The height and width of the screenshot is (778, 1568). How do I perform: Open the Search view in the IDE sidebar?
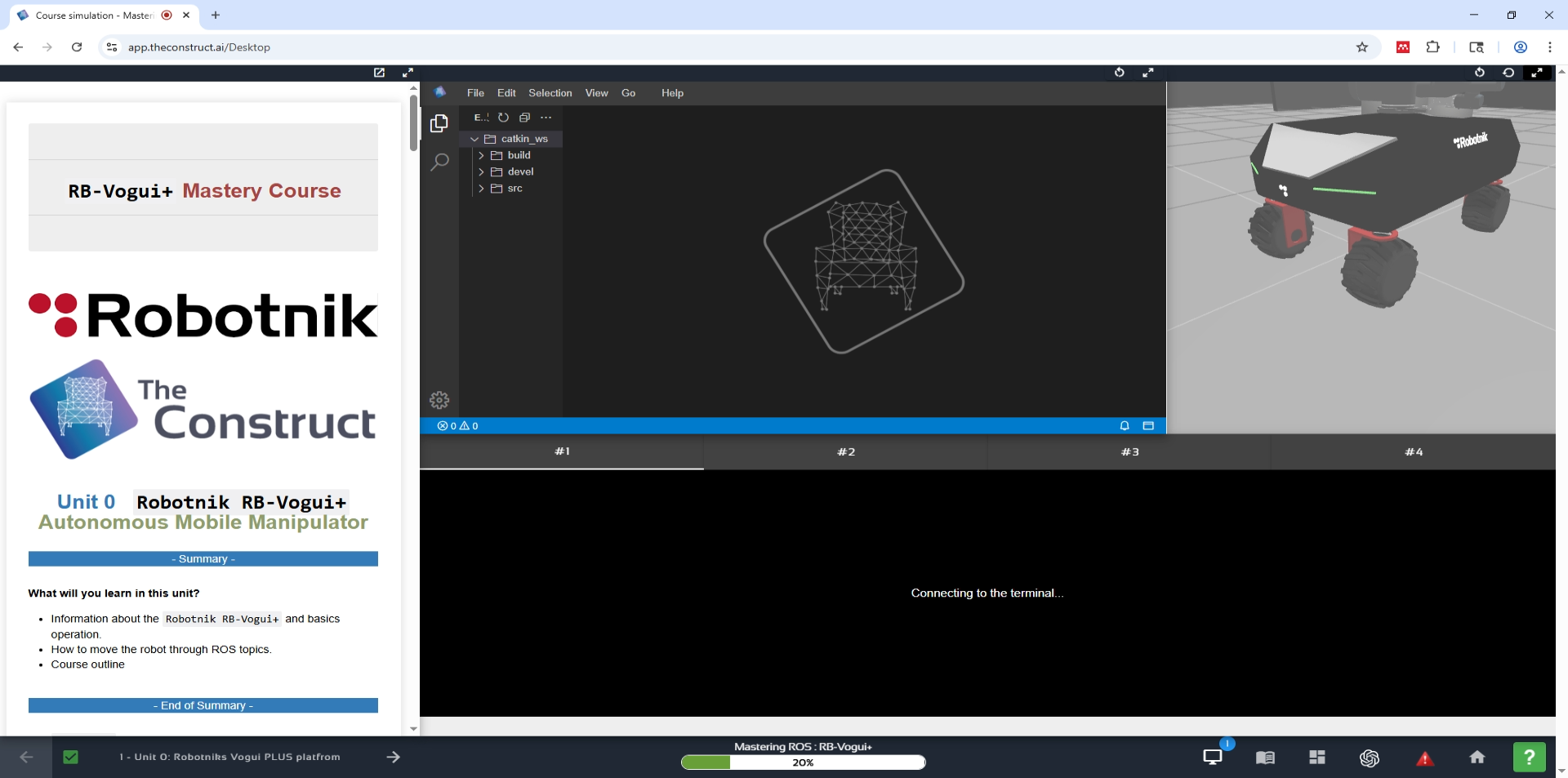point(439,162)
